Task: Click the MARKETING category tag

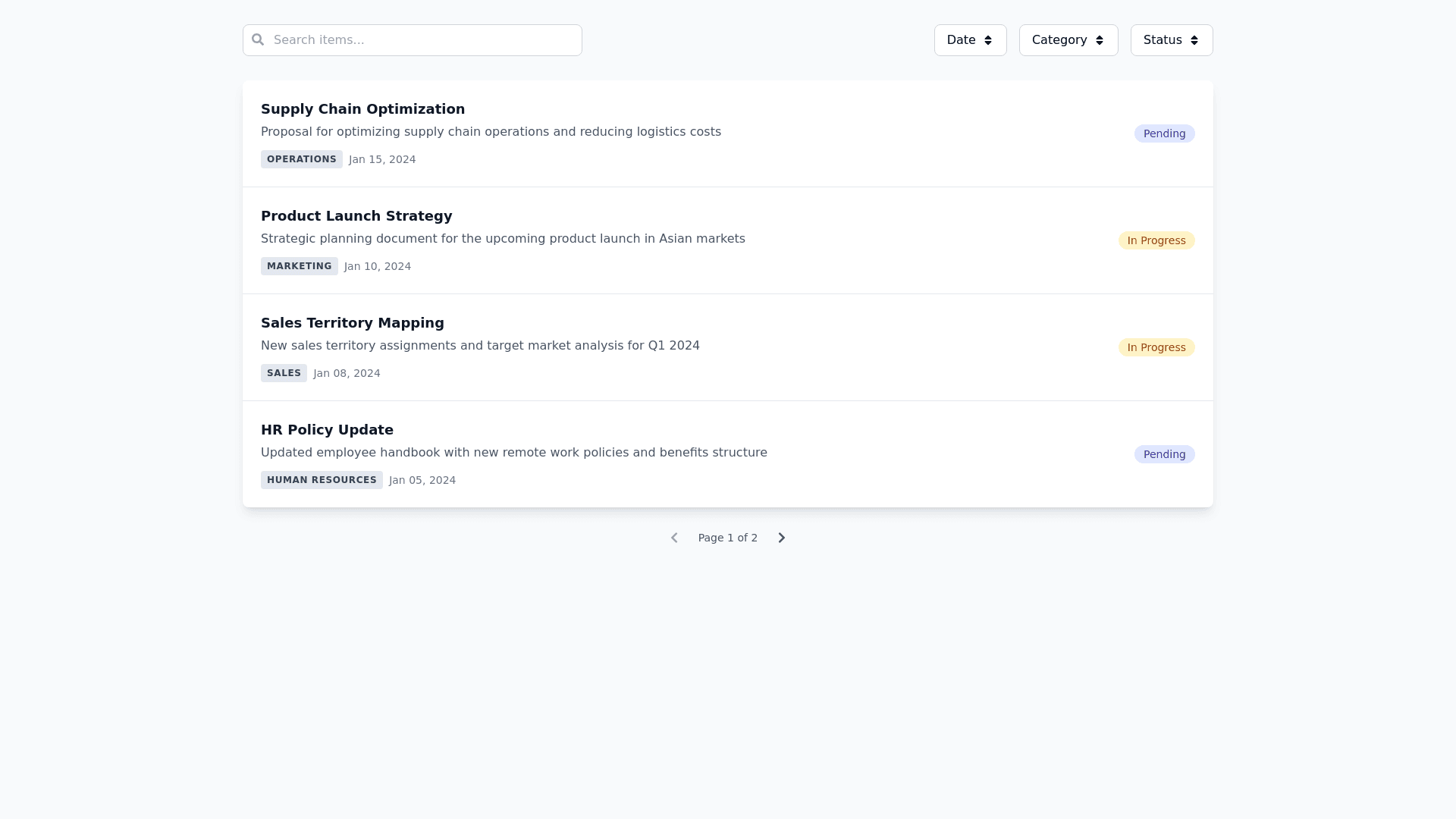Action: pos(299,266)
